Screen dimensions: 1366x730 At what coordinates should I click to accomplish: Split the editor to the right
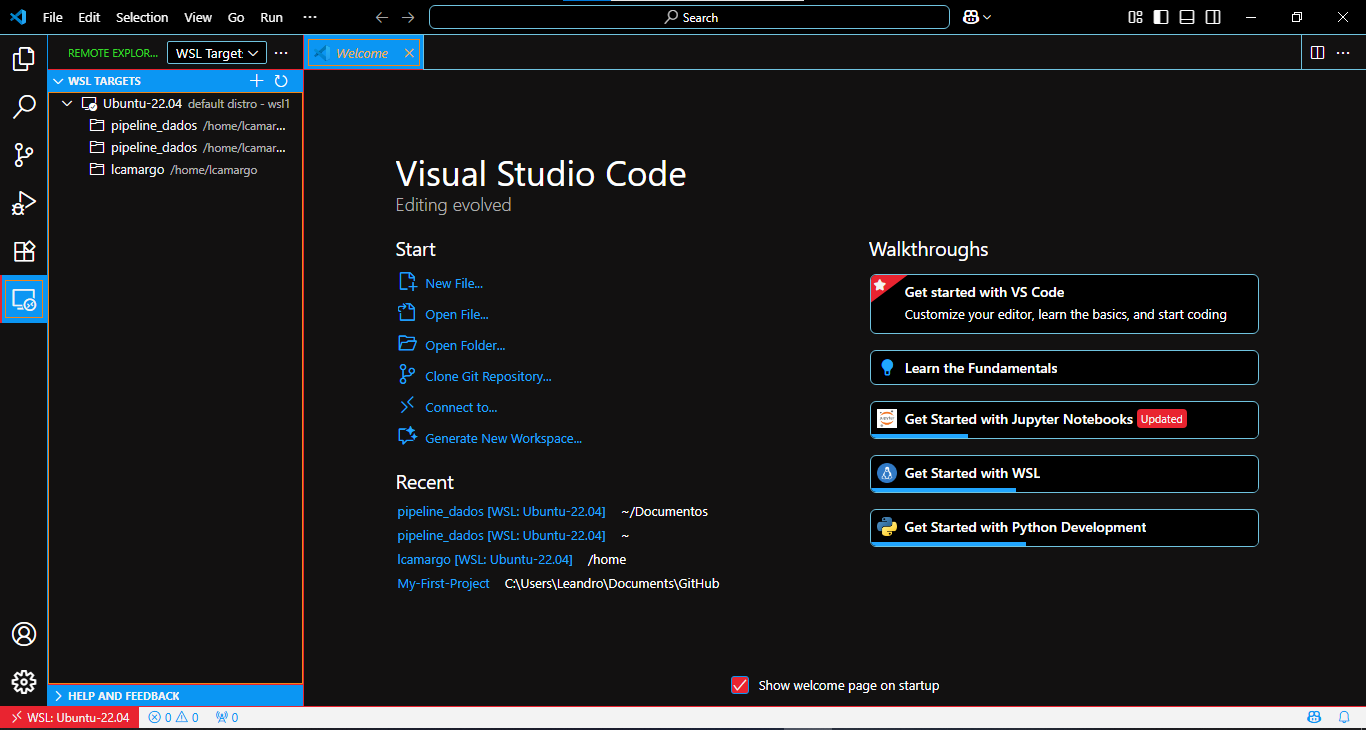tap(1318, 53)
